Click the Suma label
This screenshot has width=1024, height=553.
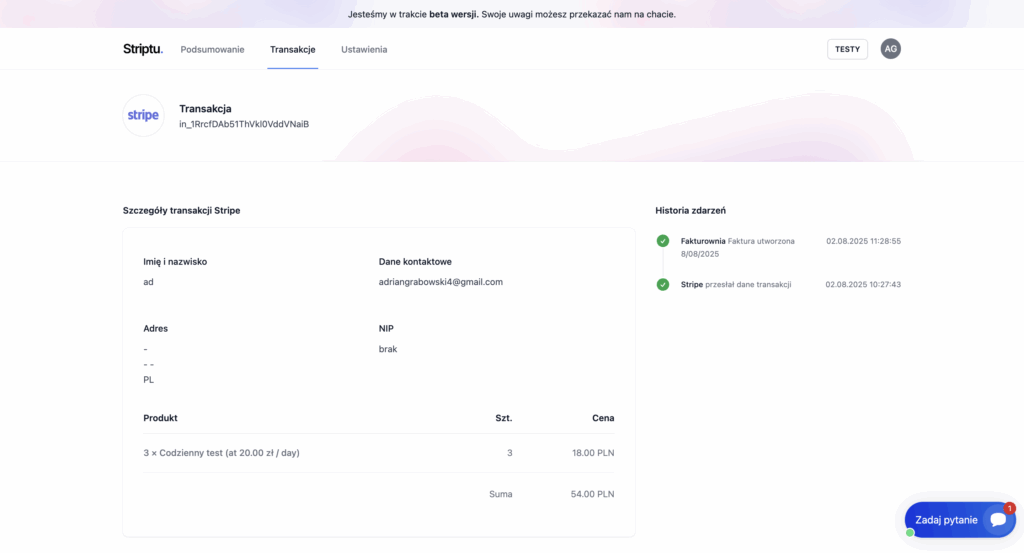click(x=501, y=494)
